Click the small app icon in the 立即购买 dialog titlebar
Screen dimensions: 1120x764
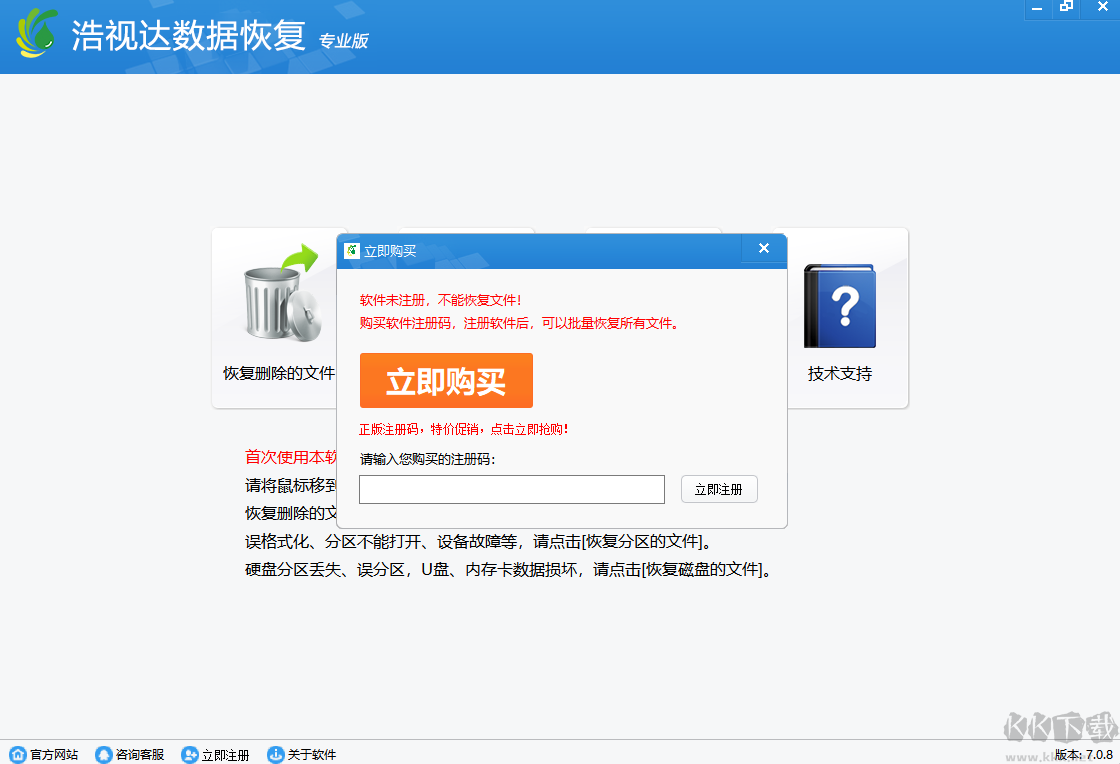tap(350, 250)
